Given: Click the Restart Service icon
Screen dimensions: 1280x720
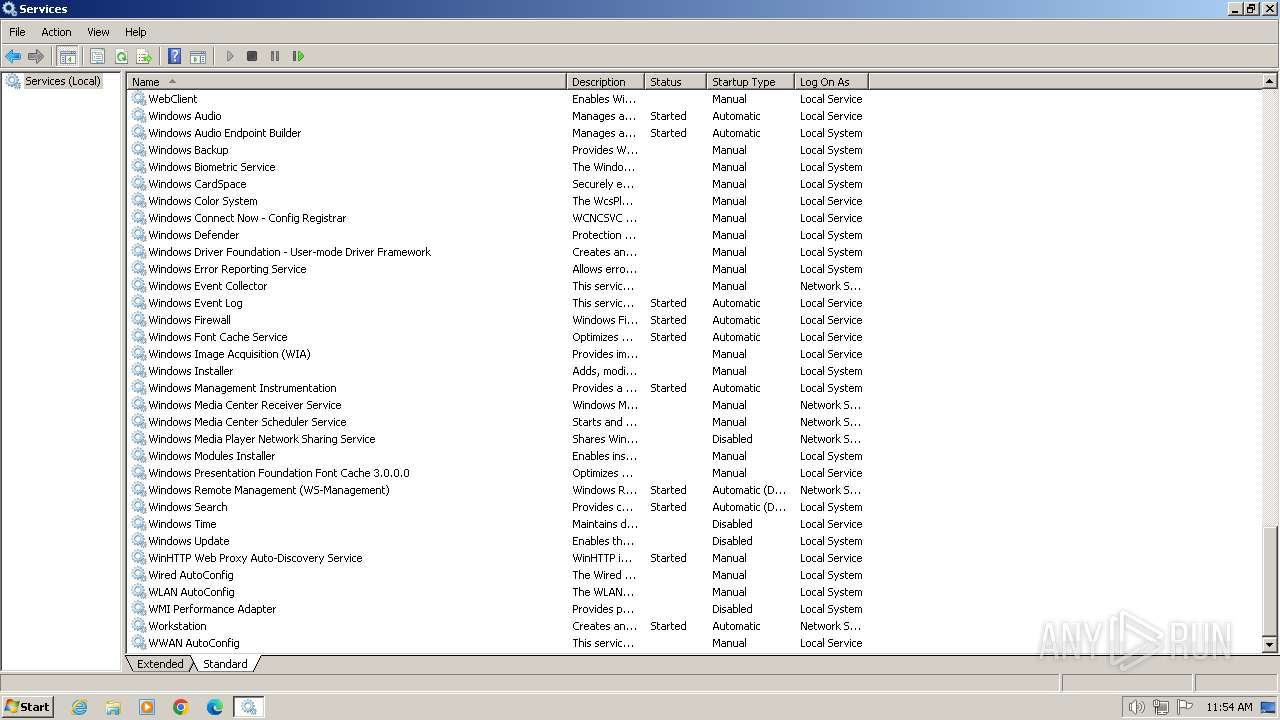Looking at the screenshot, I should click(x=298, y=56).
